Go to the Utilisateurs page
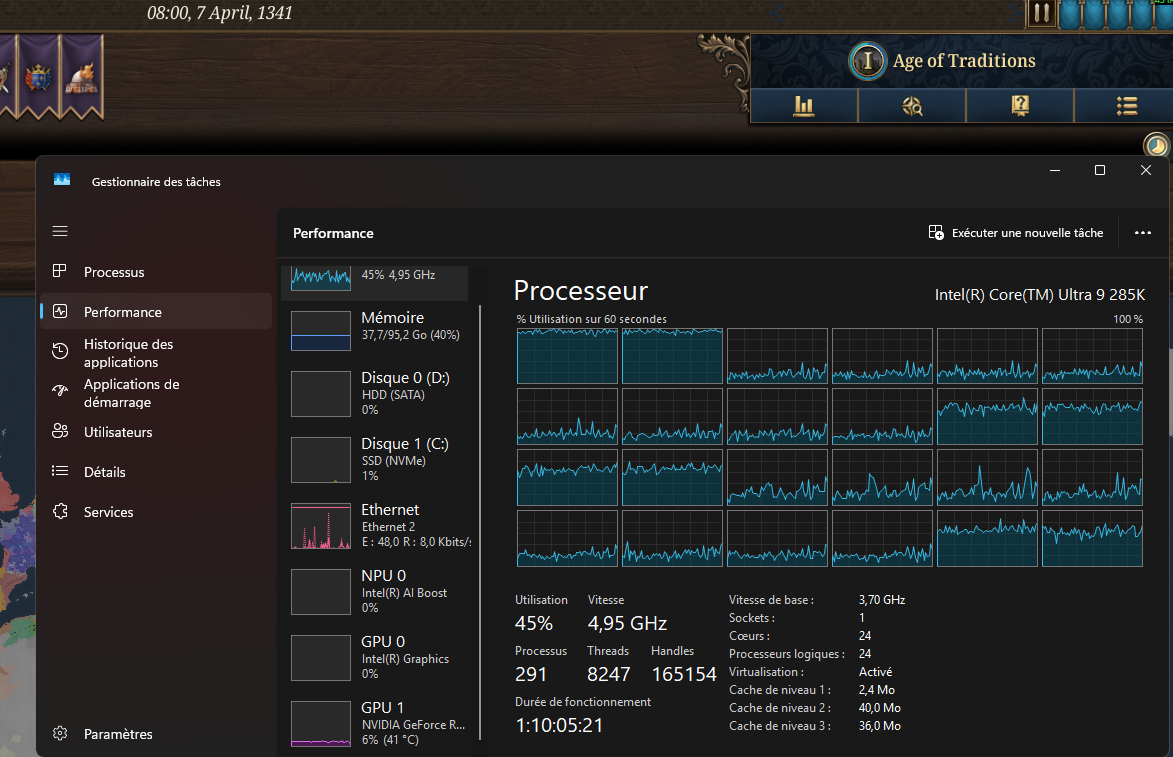 click(156, 432)
